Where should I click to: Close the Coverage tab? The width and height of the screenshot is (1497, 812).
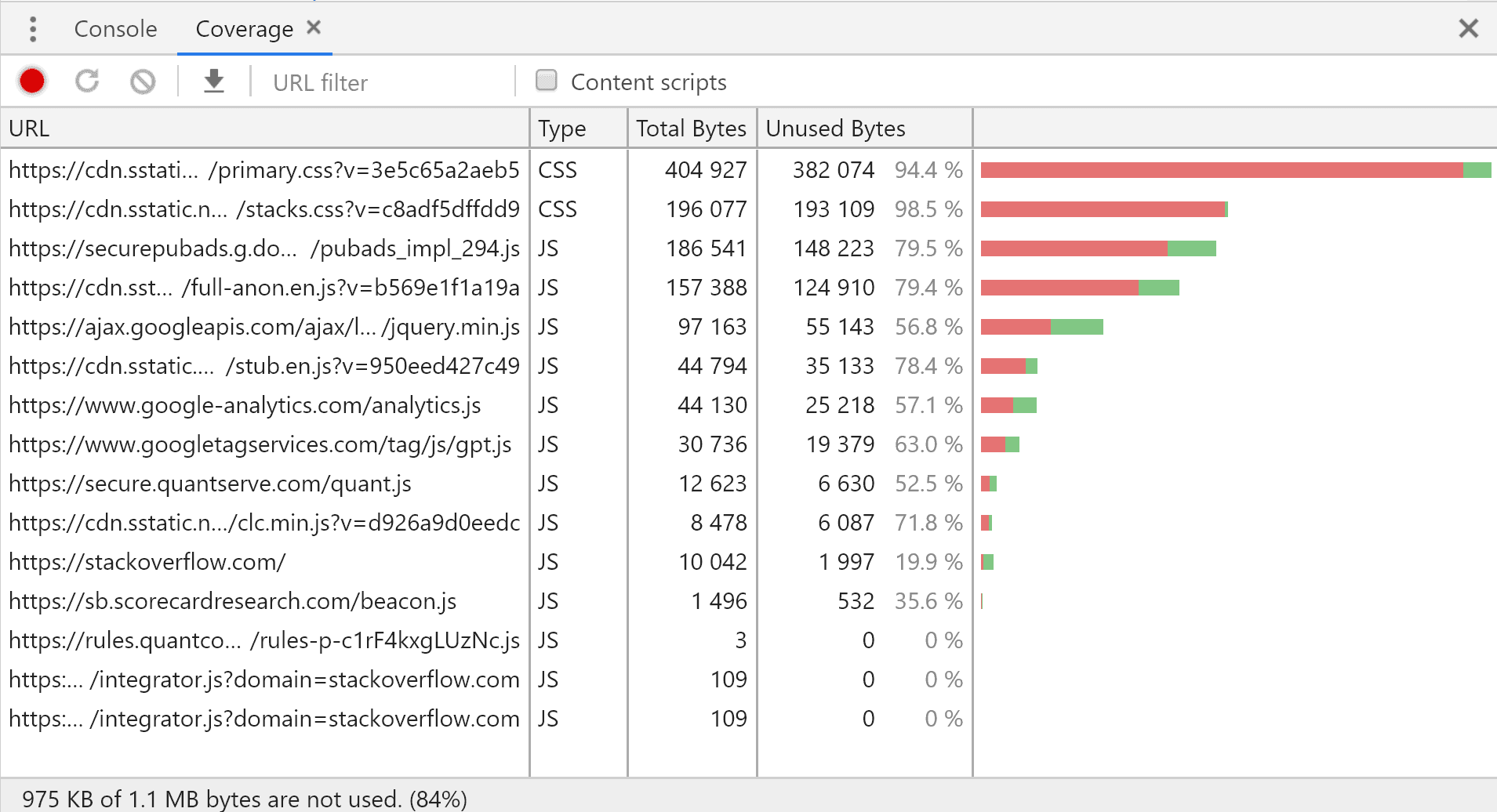point(314,27)
